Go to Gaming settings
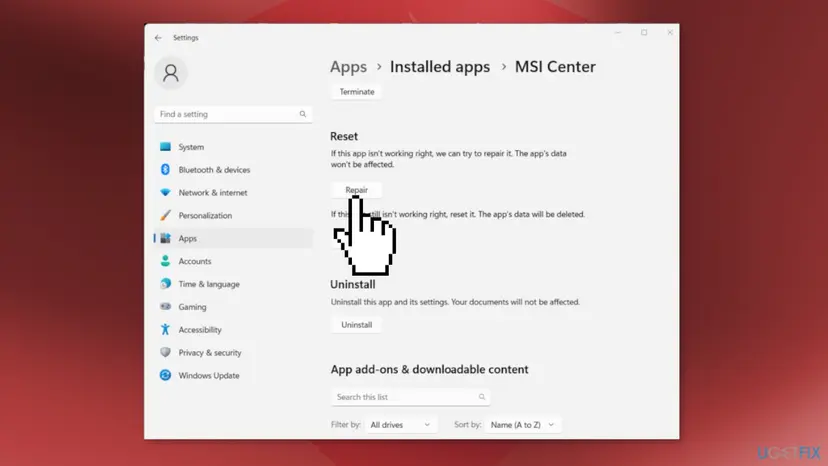This screenshot has height=466, width=828. coord(233,306)
